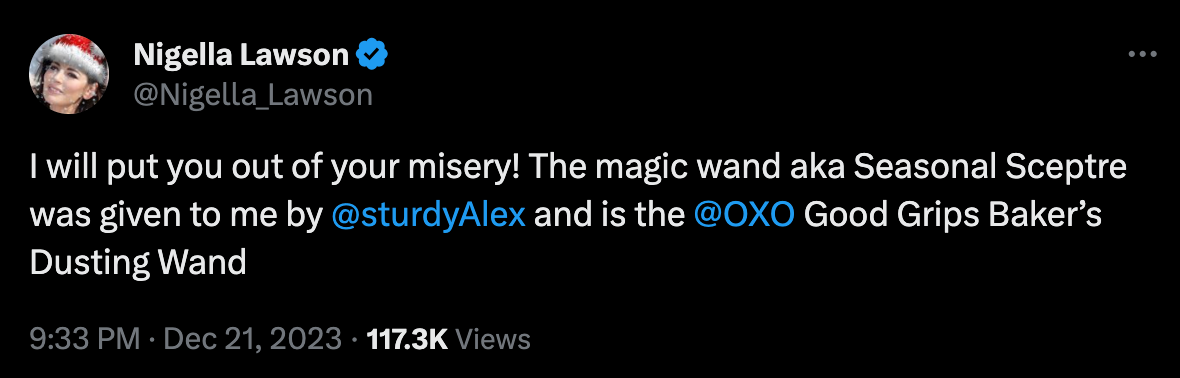This screenshot has height=378, width=1180.
Task: Click the Views label
Action: click(x=494, y=339)
